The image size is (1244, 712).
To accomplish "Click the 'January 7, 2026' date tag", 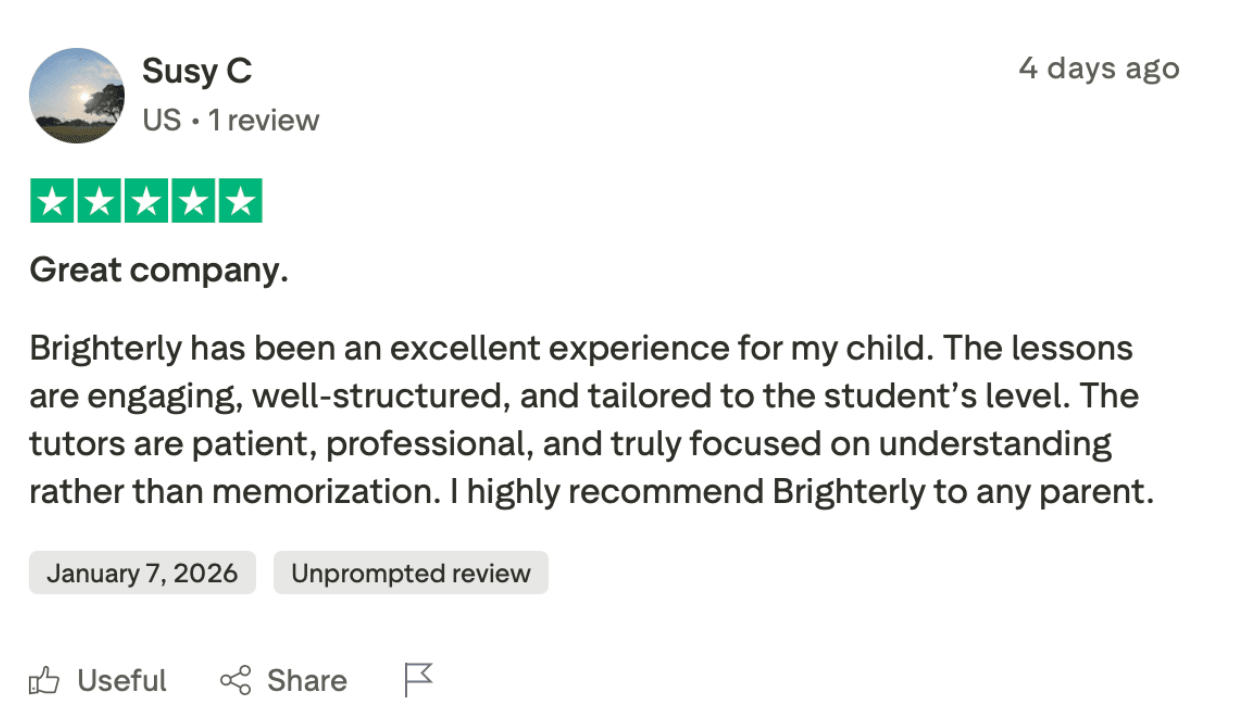I will point(141,573).
